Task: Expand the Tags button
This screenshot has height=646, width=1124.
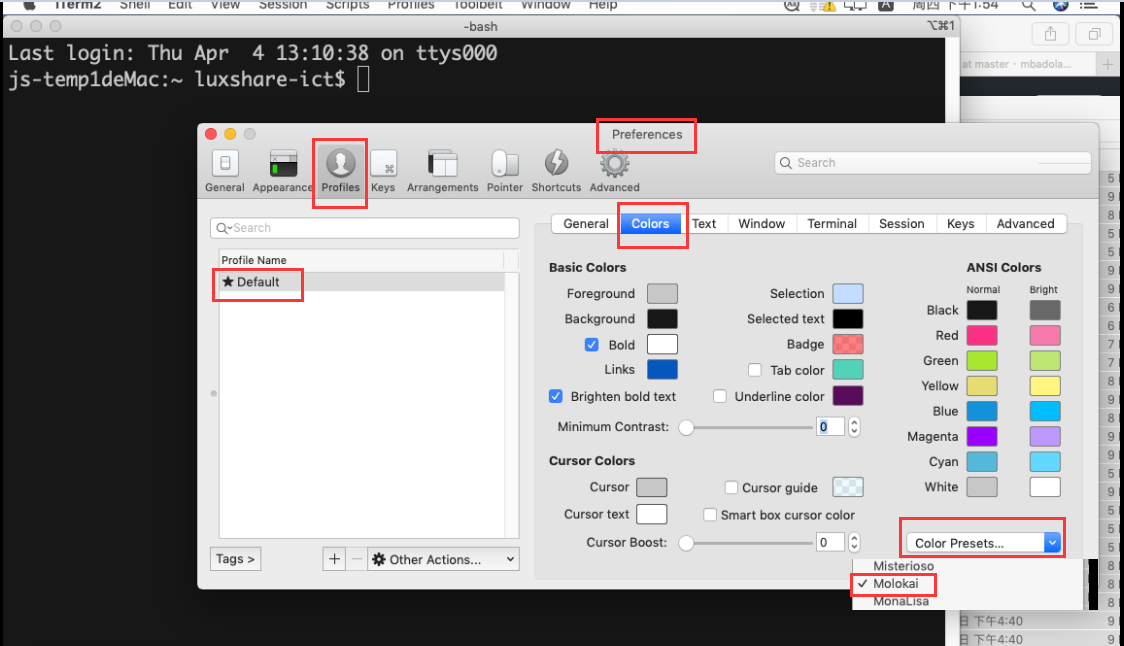Action: [235, 559]
